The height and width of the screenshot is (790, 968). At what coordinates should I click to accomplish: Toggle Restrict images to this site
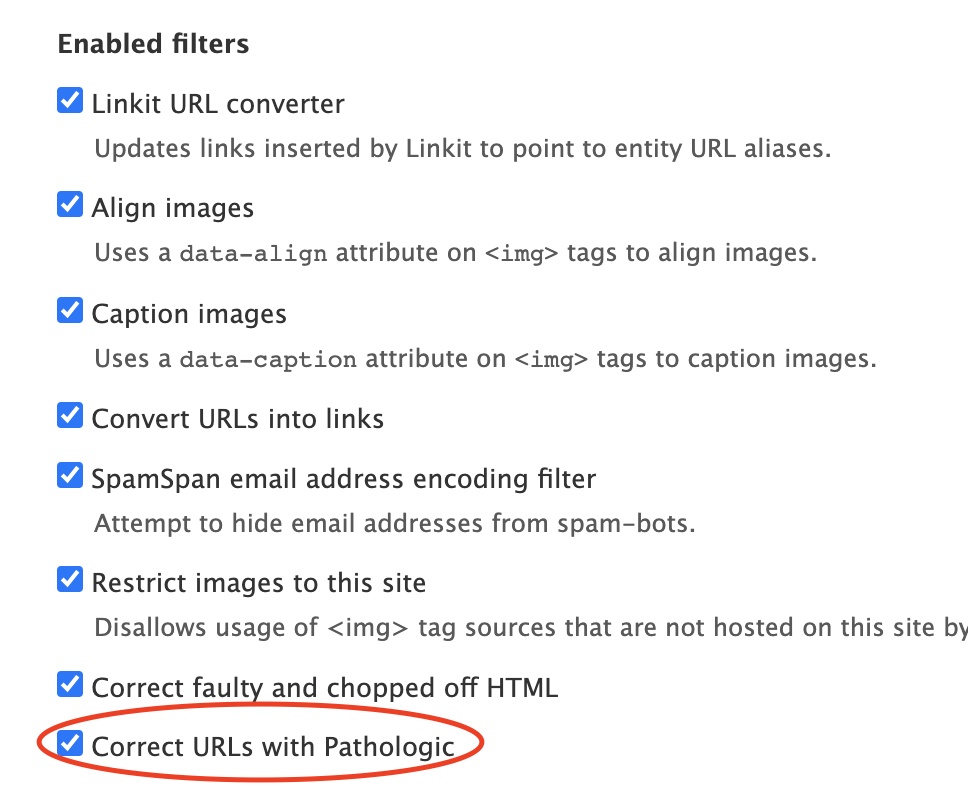coord(69,579)
